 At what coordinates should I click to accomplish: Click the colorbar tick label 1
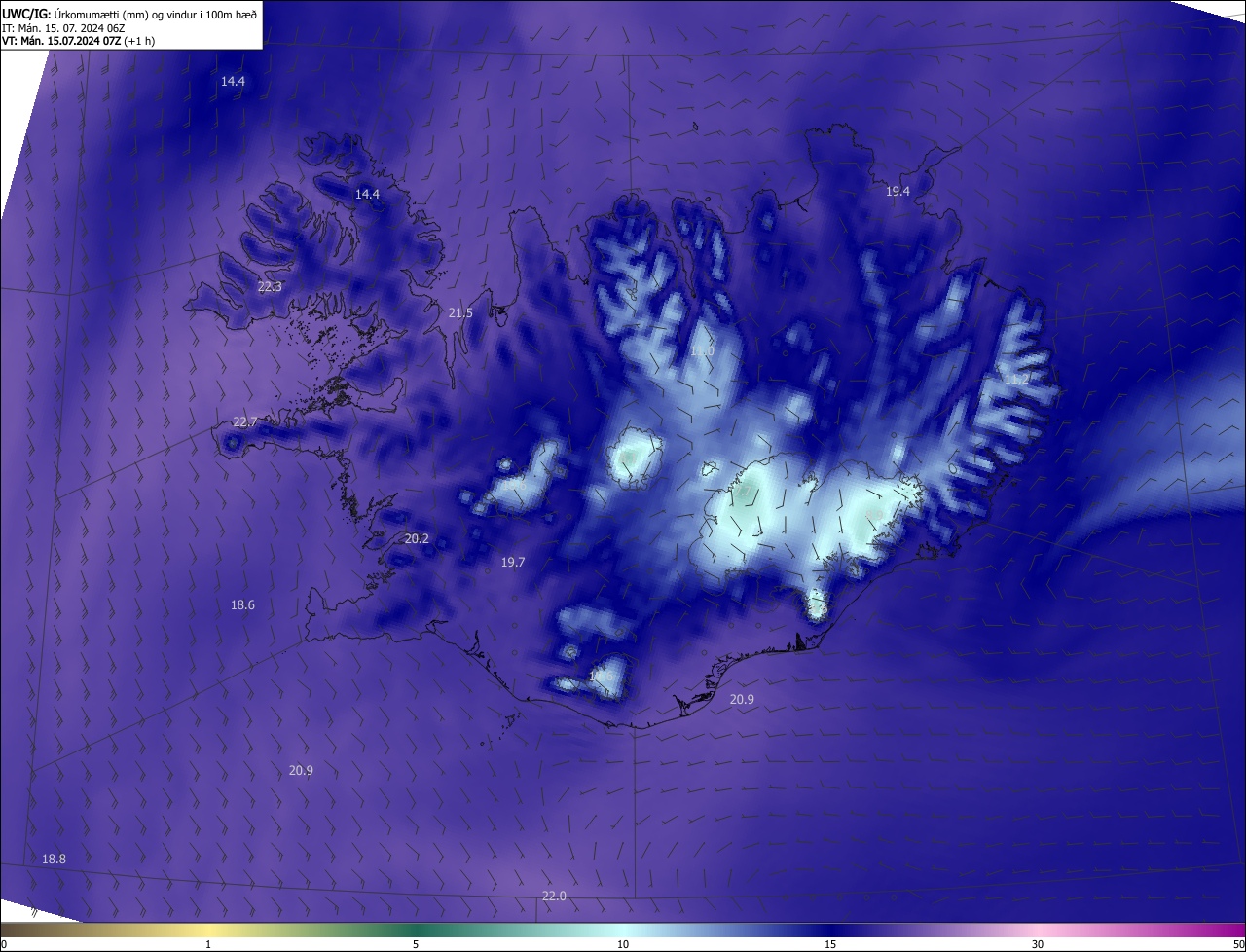pos(208,944)
